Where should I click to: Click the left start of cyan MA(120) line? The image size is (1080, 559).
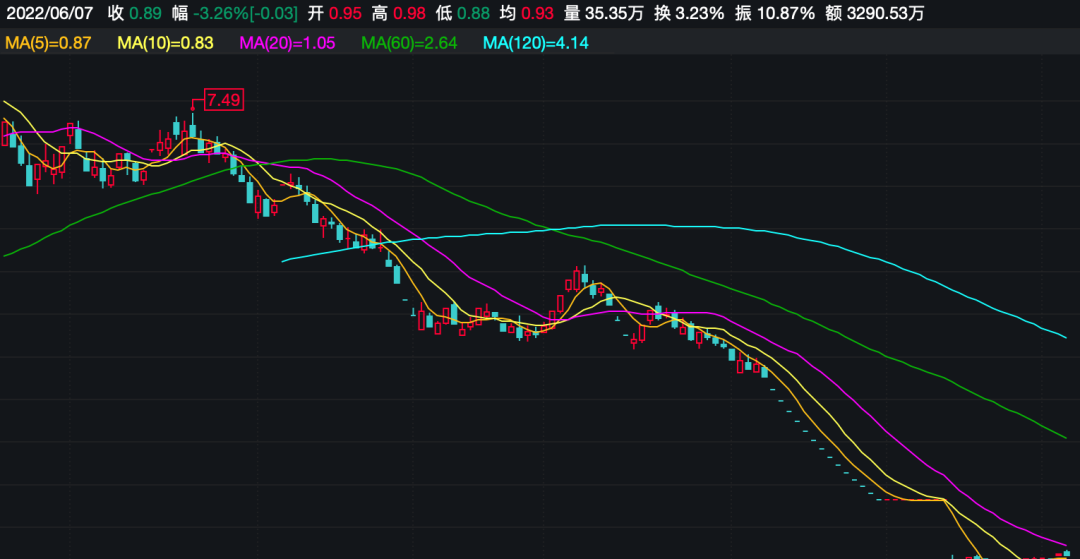[284, 261]
